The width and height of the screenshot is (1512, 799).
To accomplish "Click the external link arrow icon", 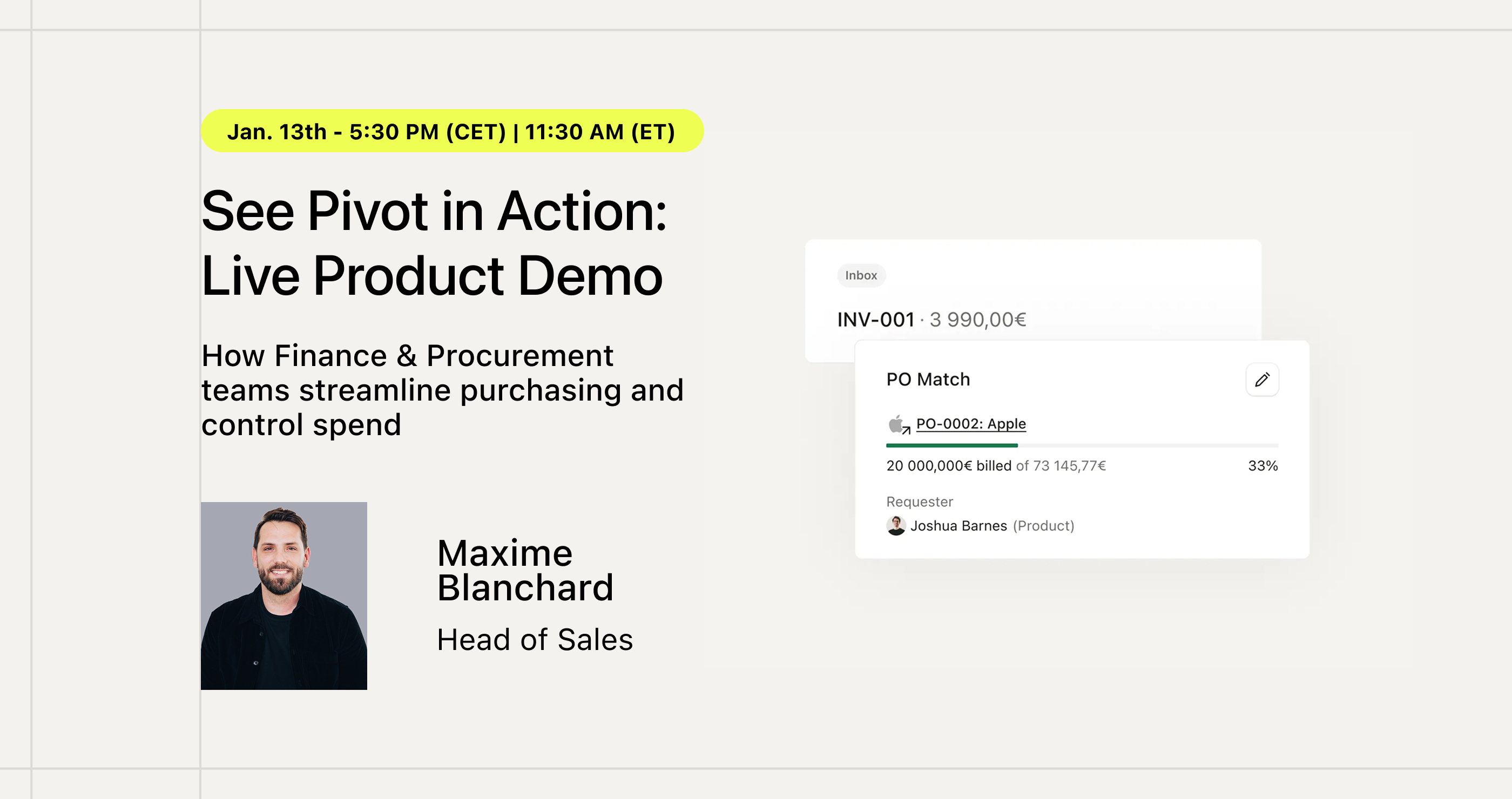I will (906, 431).
